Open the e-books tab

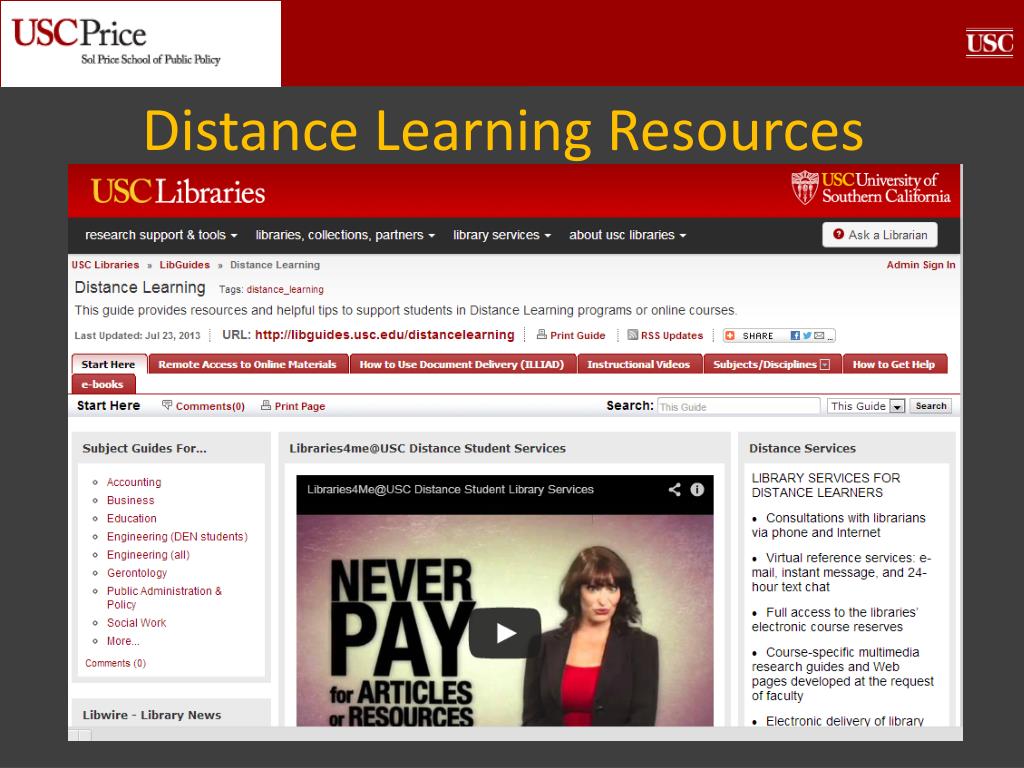(103, 385)
